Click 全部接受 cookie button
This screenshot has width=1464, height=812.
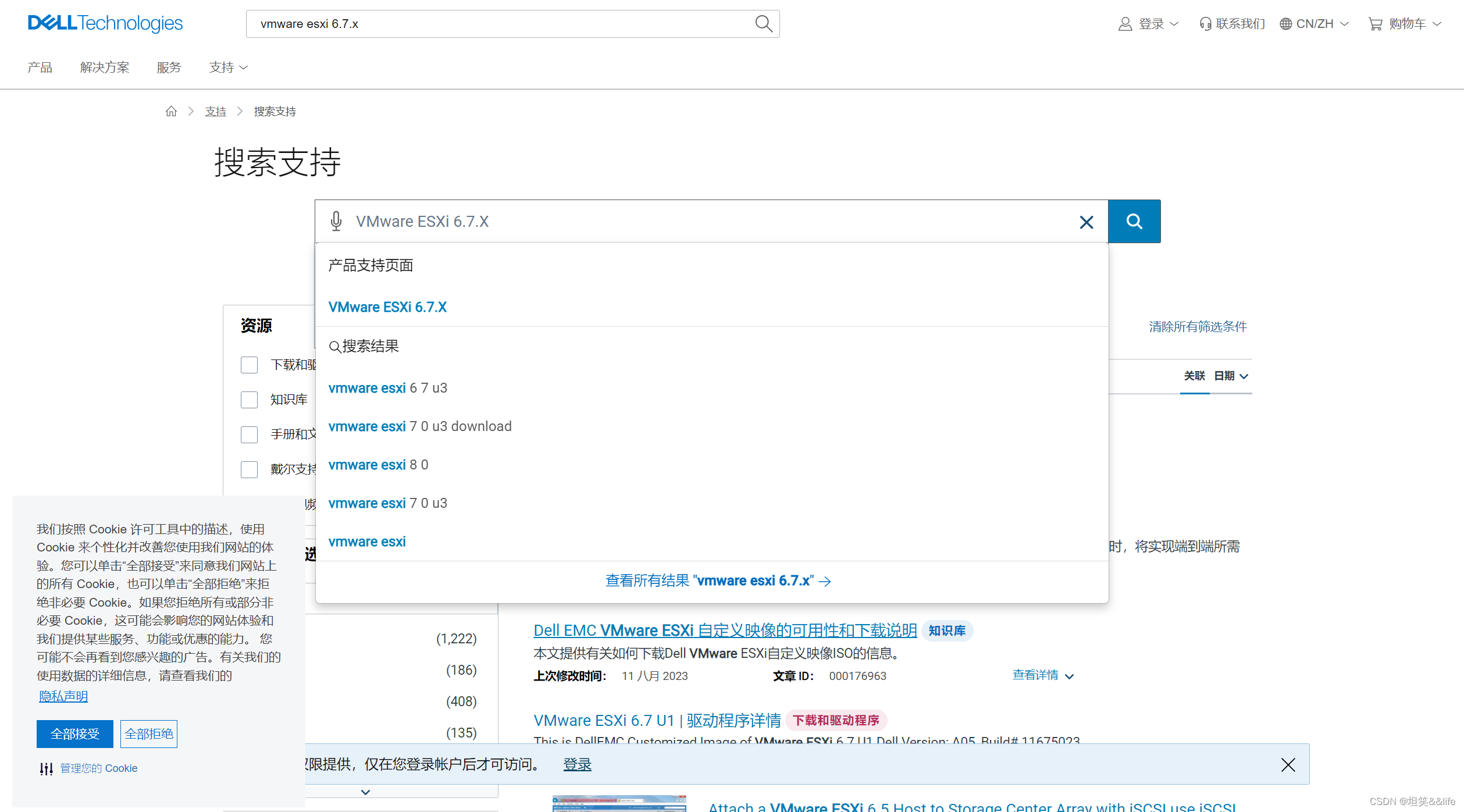75,734
